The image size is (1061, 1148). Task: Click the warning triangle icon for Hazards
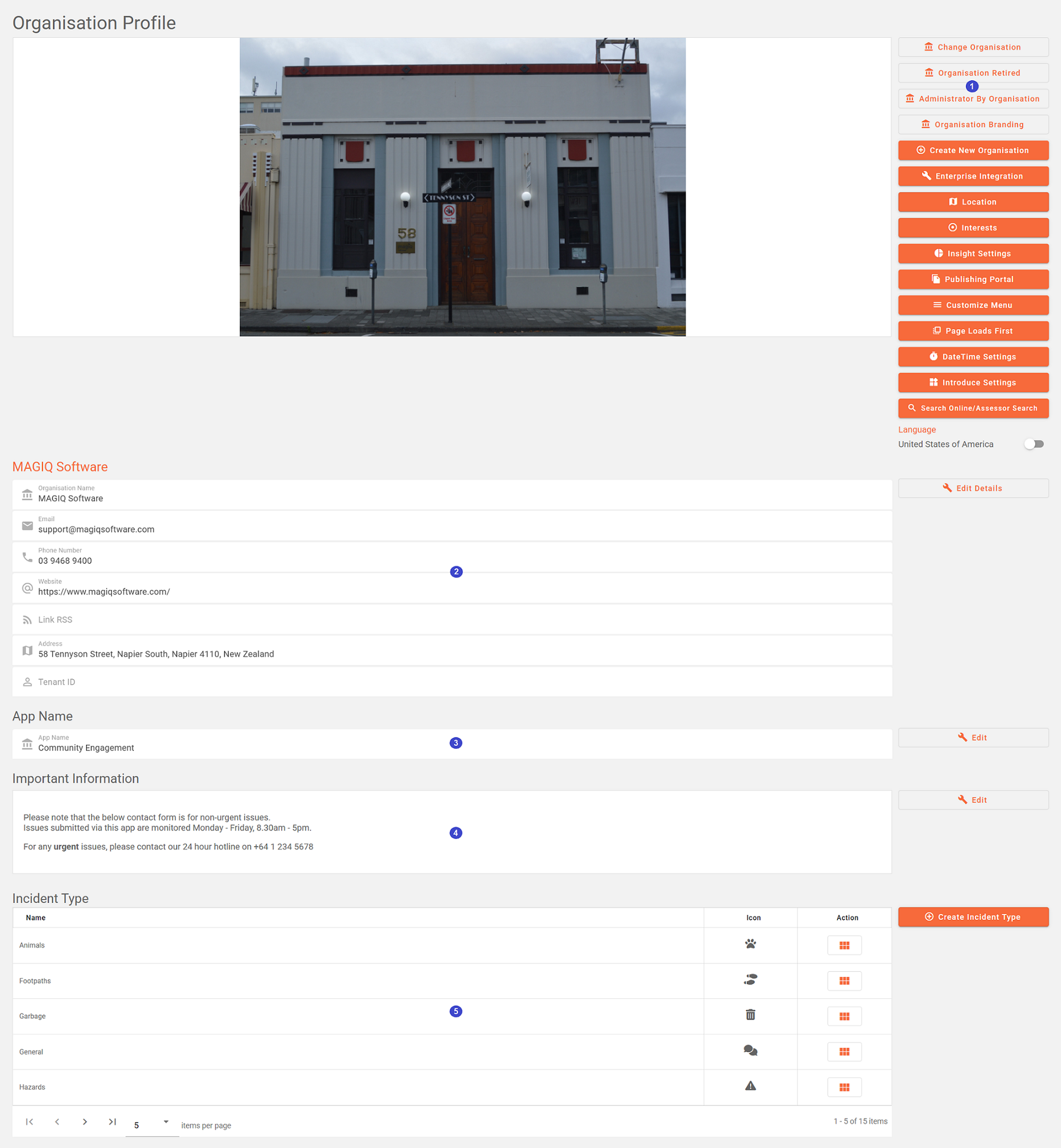pos(750,1086)
